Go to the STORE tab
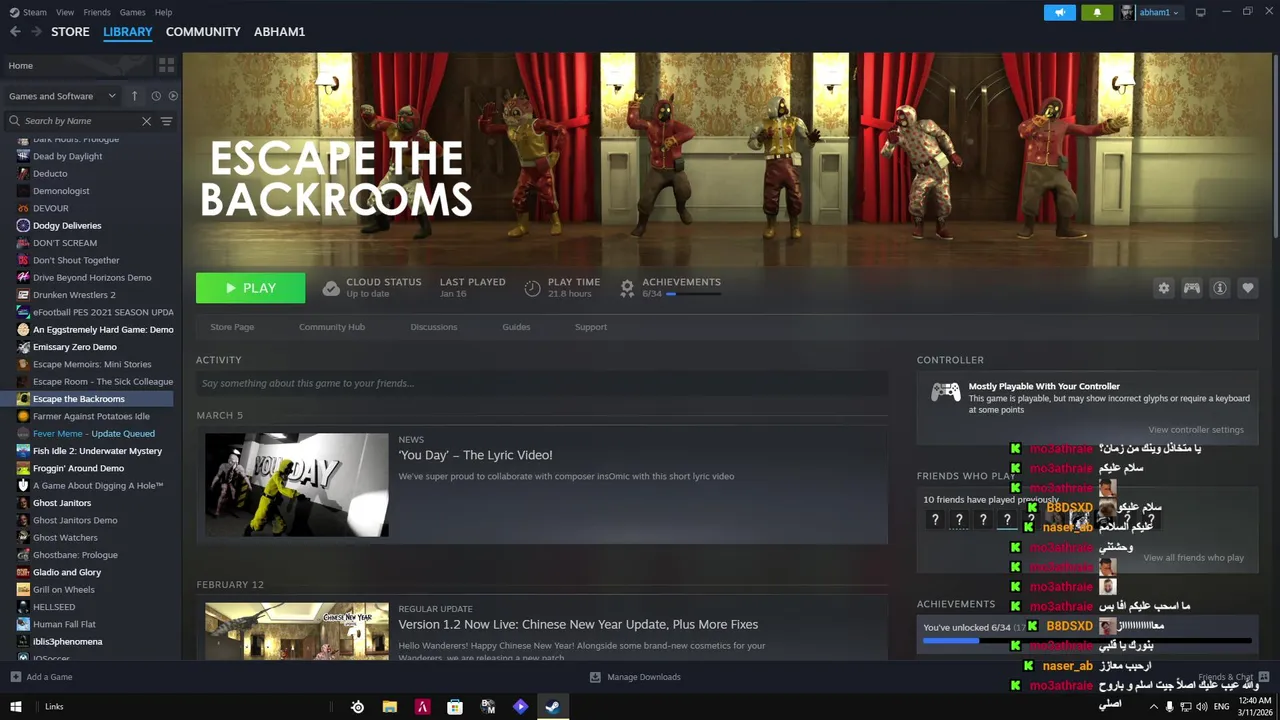The height and width of the screenshot is (720, 1280). [x=70, y=32]
